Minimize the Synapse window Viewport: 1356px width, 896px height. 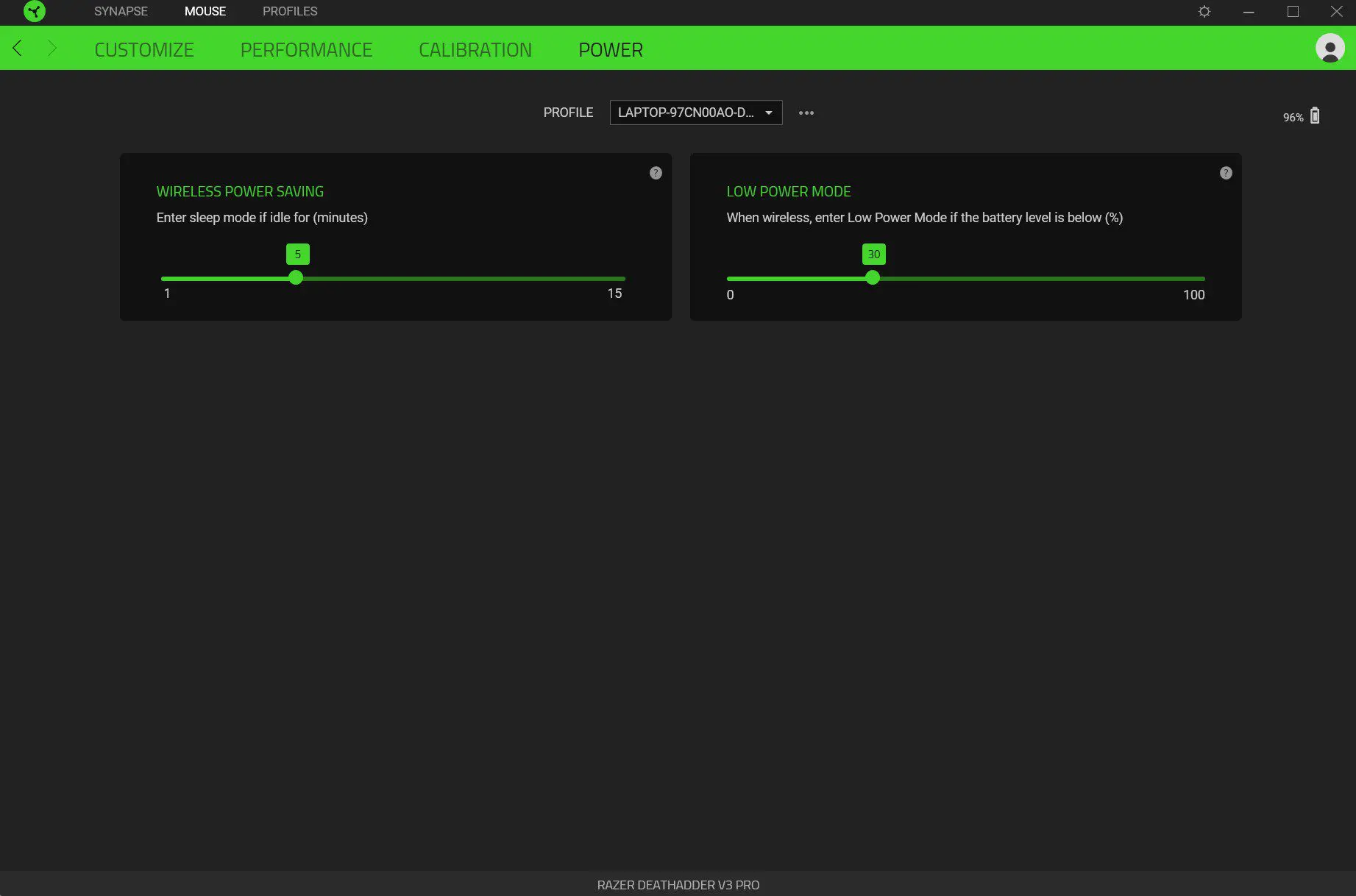1249,12
